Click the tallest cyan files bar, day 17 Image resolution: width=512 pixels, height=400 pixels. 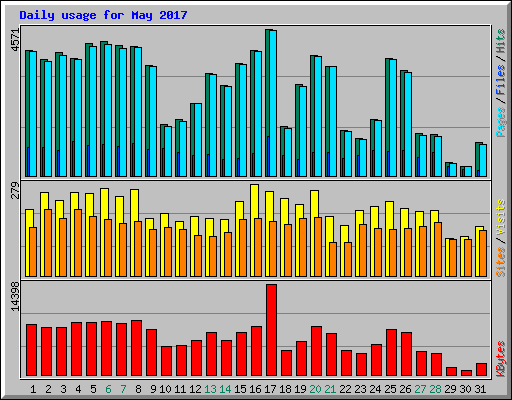tap(273, 103)
